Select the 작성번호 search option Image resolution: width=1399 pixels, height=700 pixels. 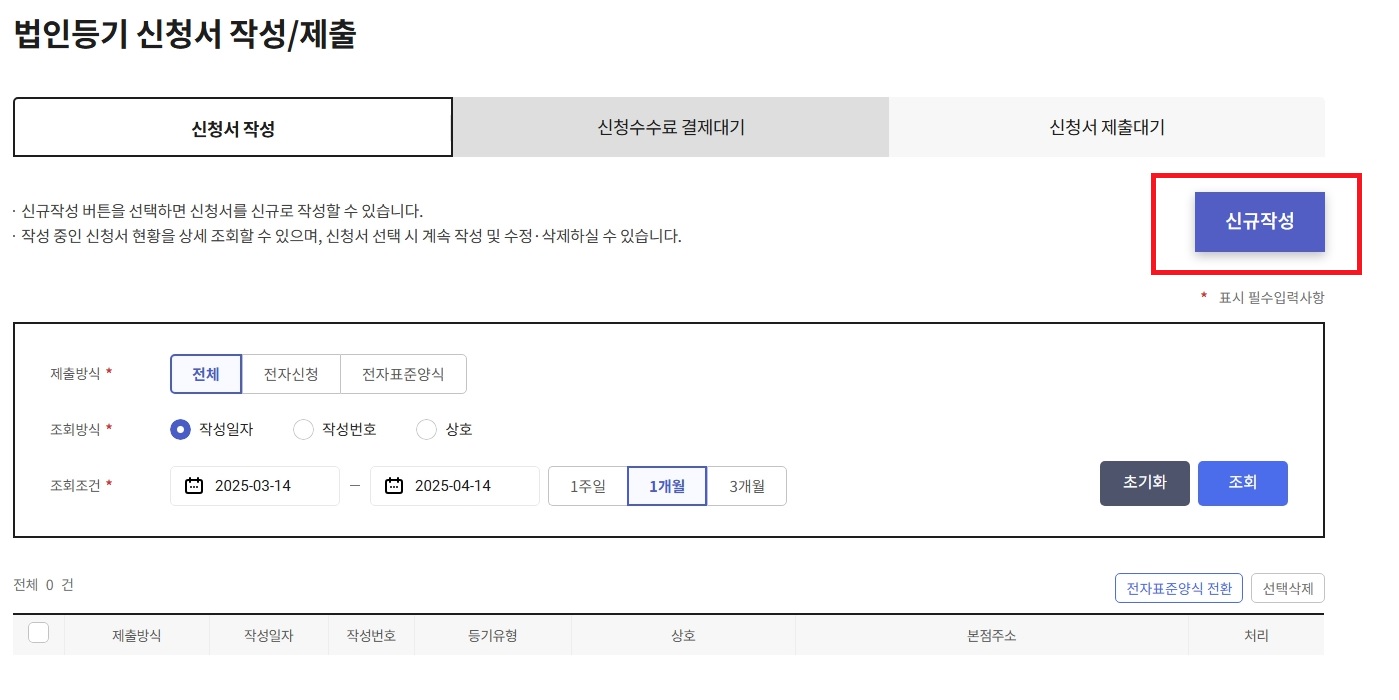click(x=303, y=428)
